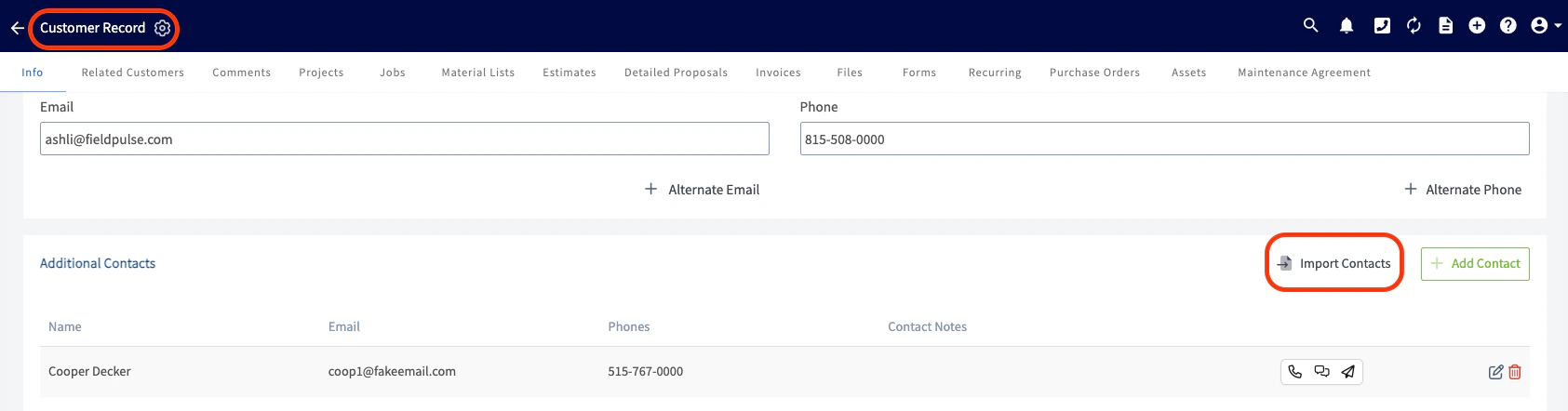Open the Related Customers tab
Screen dimensions: 1568x411
click(133, 73)
